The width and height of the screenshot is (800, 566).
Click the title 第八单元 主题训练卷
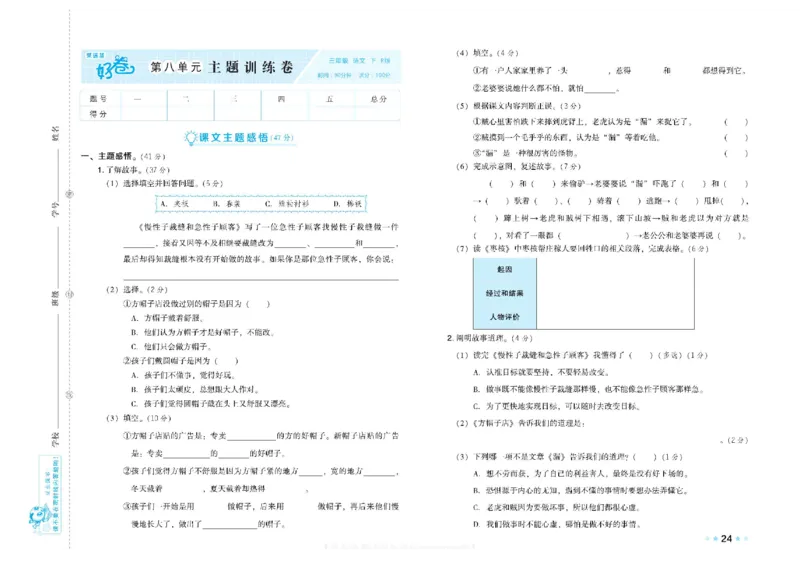click(222, 67)
